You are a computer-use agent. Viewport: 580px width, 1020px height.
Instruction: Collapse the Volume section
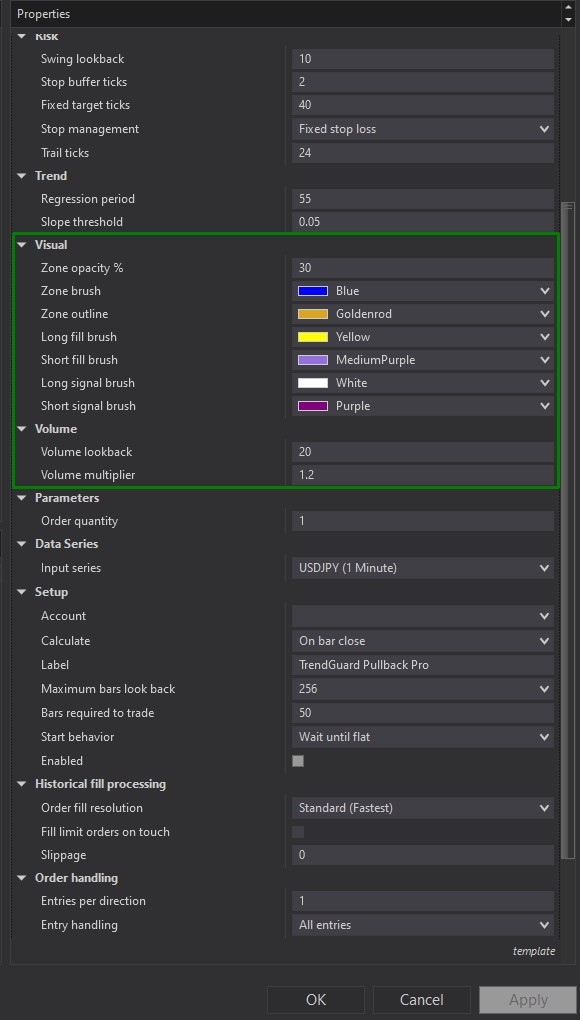[22, 428]
